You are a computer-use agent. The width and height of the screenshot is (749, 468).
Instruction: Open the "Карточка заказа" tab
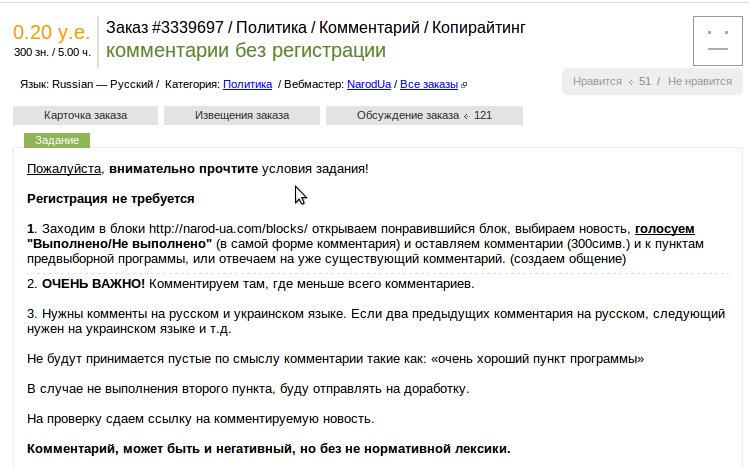(x=85, y=115)
